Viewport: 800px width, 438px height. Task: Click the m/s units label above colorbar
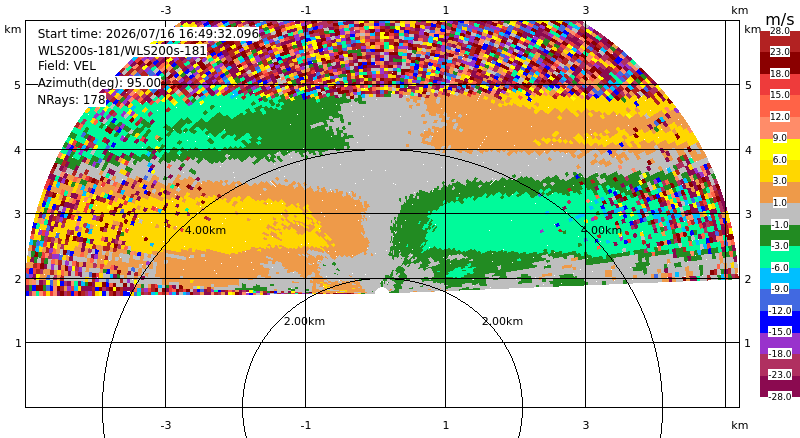780,19
